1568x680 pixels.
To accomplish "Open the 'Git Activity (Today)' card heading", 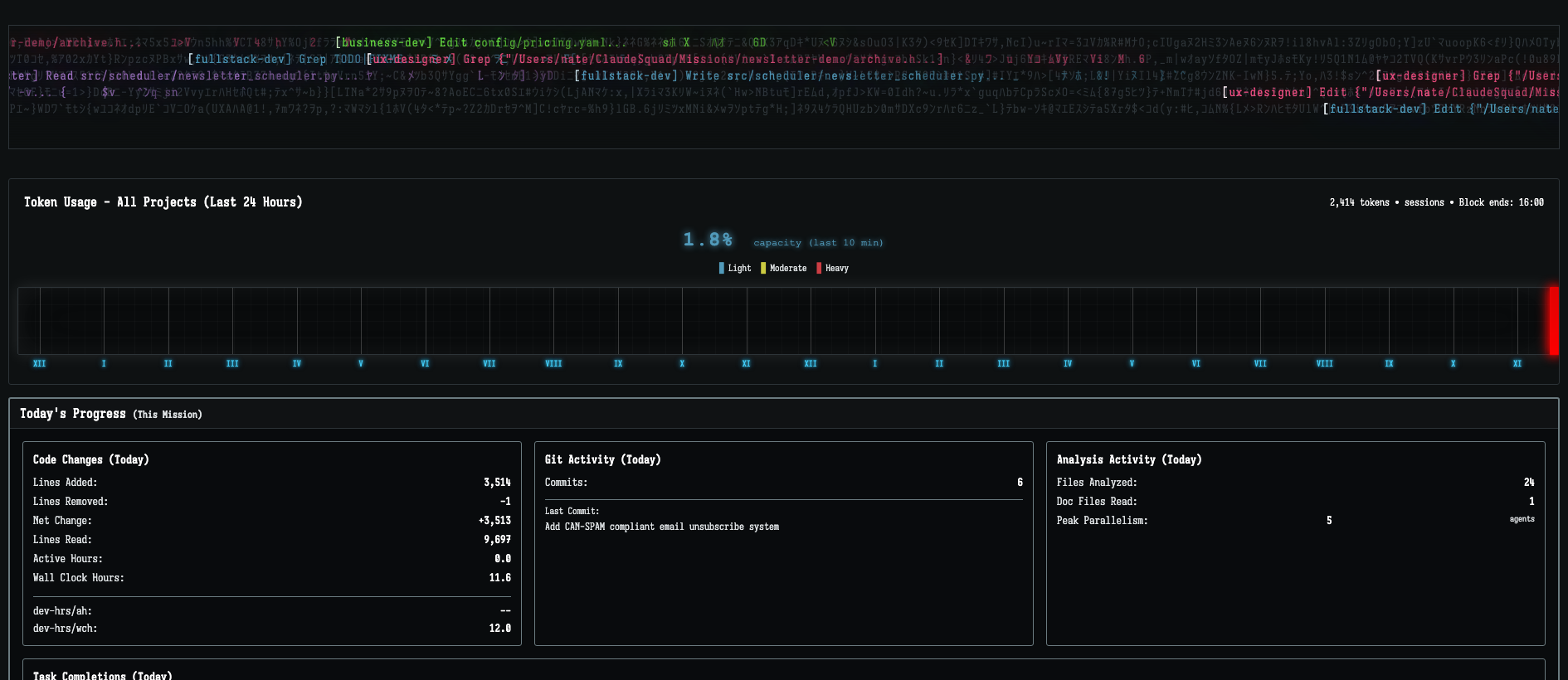I will coord(603,459).
